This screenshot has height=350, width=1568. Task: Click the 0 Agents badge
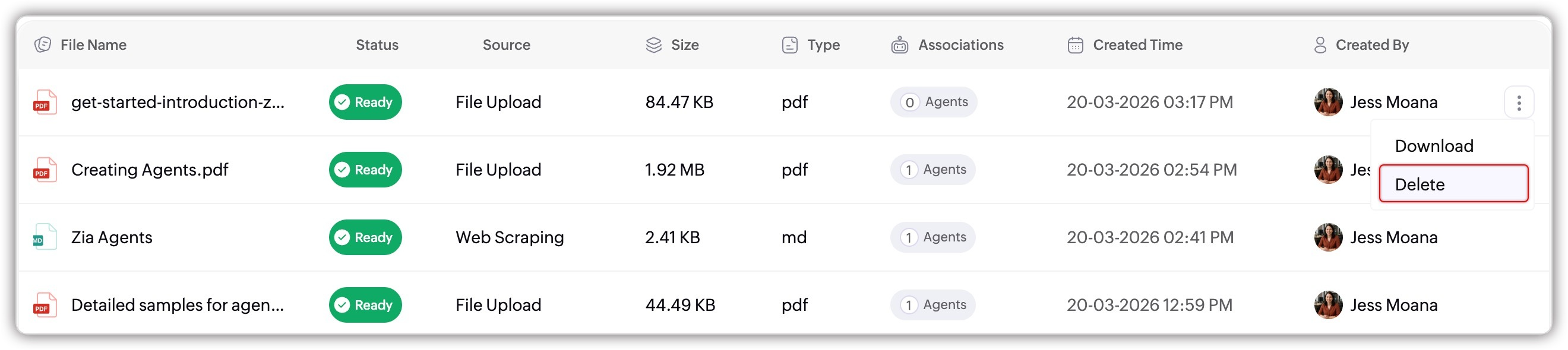tap(933, 102)
